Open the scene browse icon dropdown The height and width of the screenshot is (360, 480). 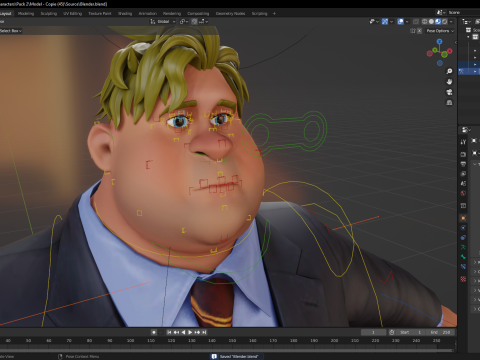[441, 12]
